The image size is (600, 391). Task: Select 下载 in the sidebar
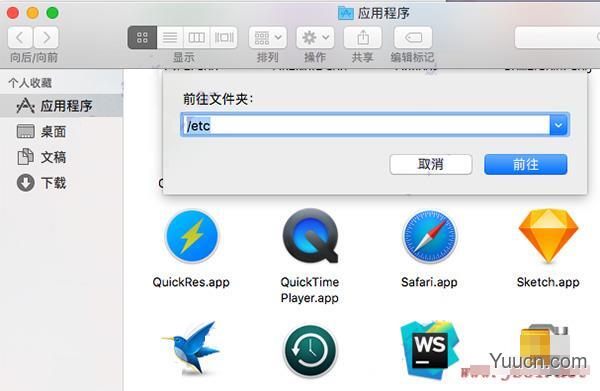tap(61, 182)
